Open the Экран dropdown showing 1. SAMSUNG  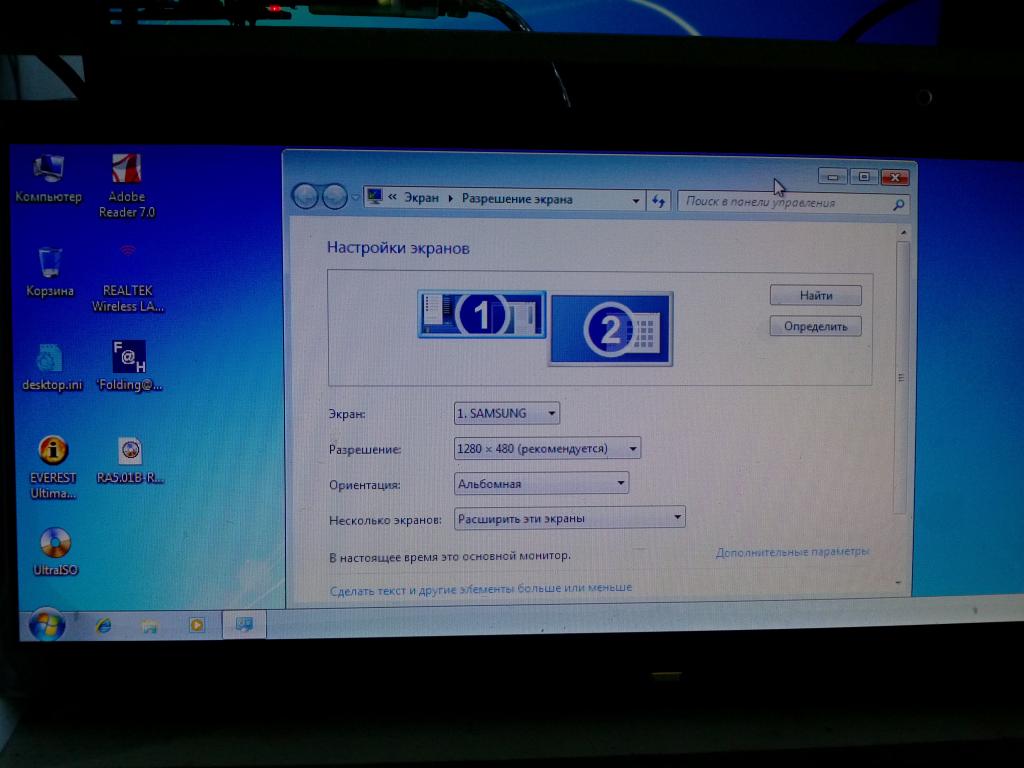[x=507, y=413]
